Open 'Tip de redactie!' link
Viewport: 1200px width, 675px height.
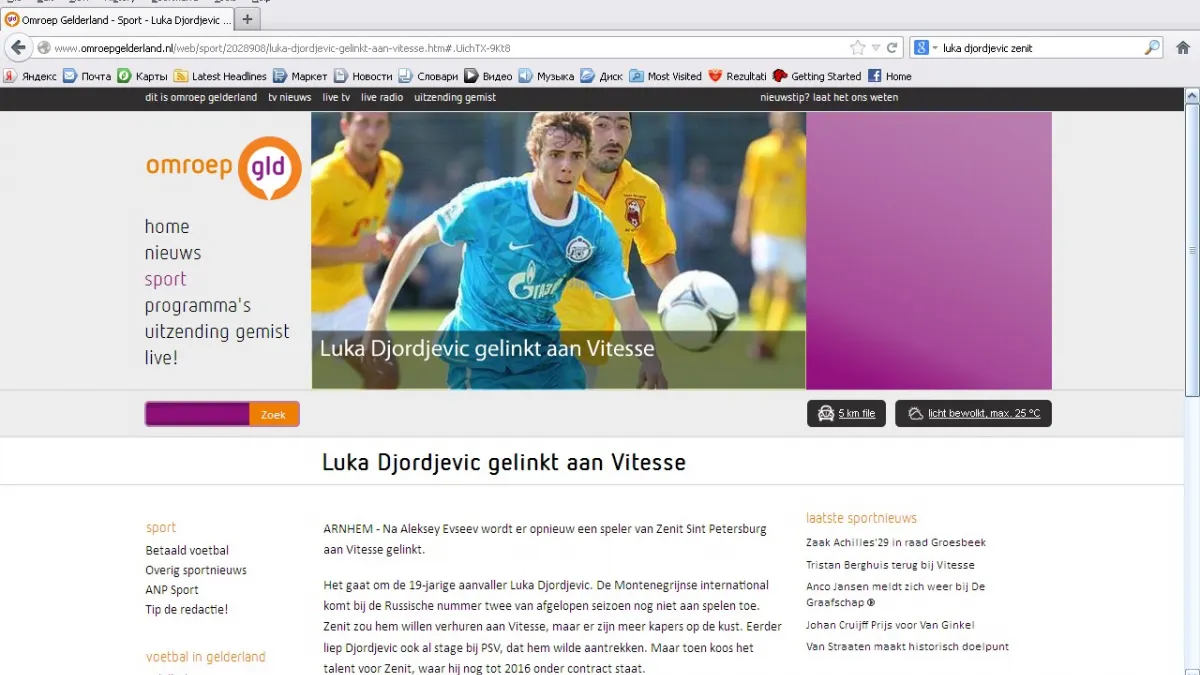[x=187, y=609]
